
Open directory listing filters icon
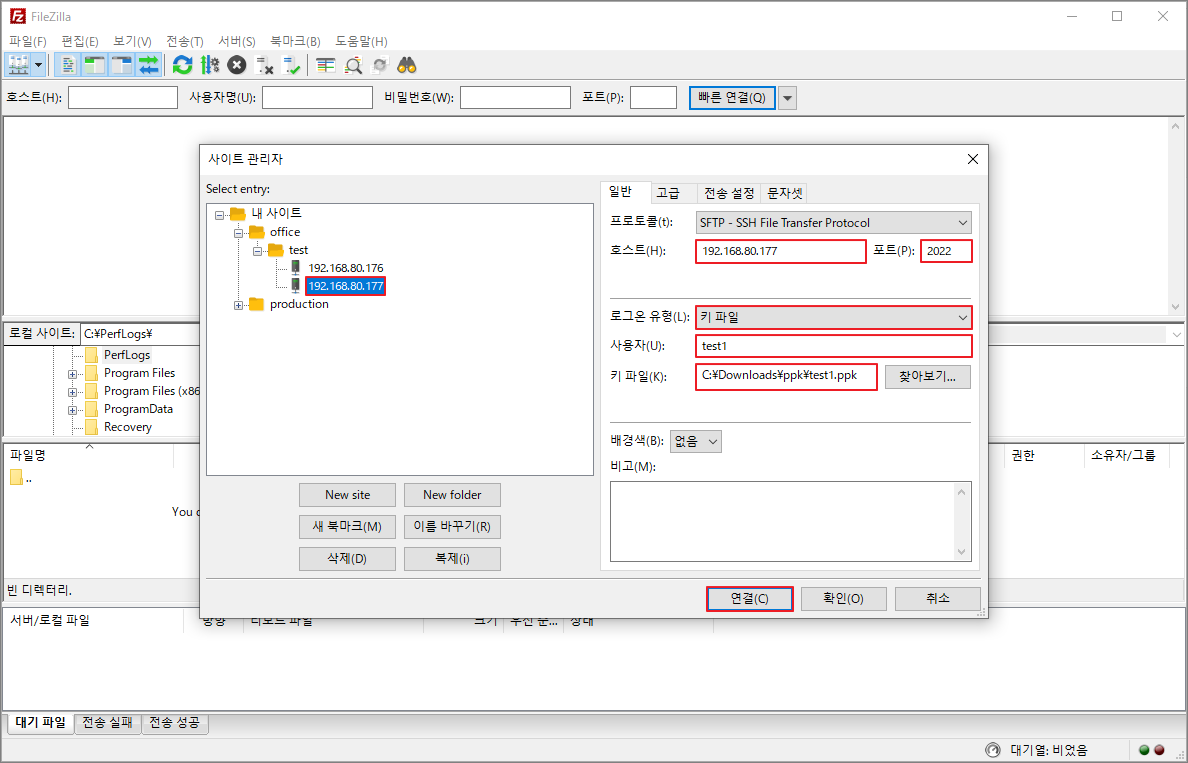[326, 65]
